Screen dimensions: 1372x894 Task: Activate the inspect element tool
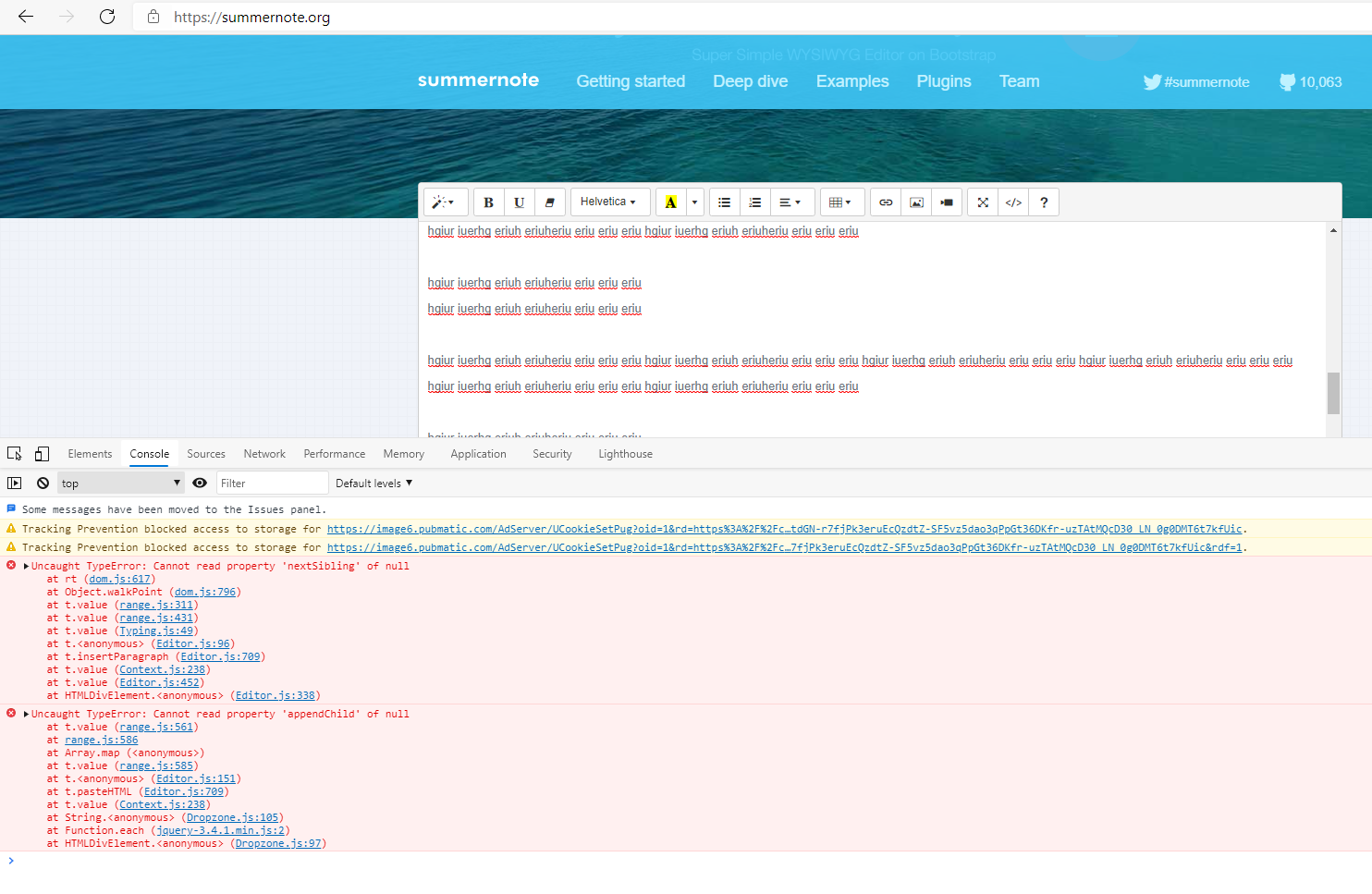pos(14,453)
